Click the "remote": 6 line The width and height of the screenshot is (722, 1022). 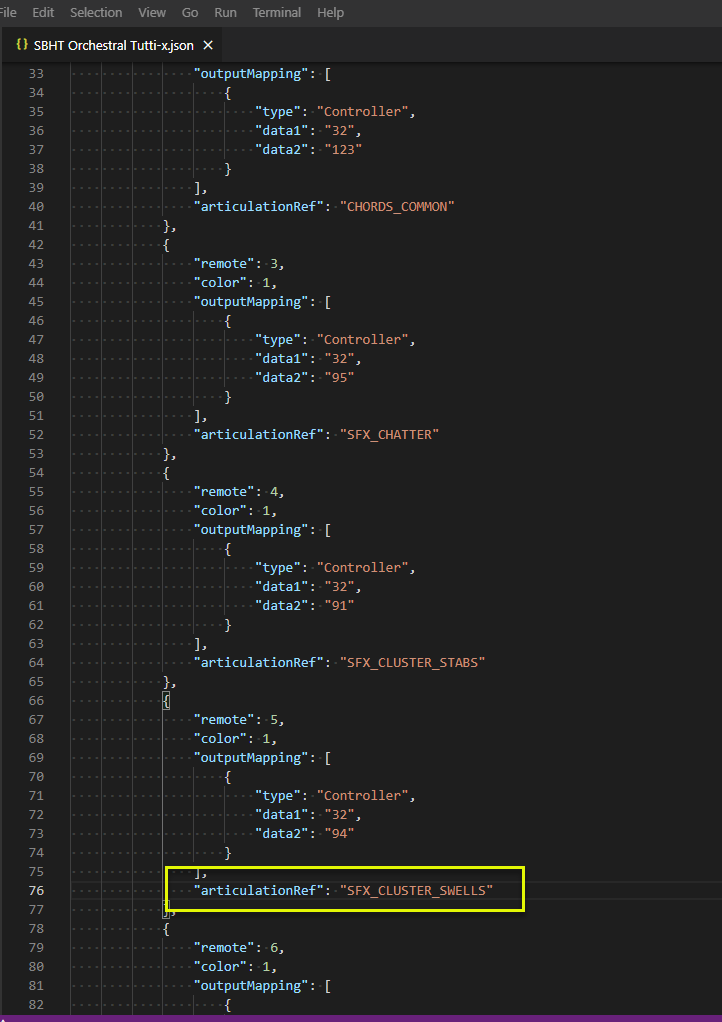tap(239, 948)
